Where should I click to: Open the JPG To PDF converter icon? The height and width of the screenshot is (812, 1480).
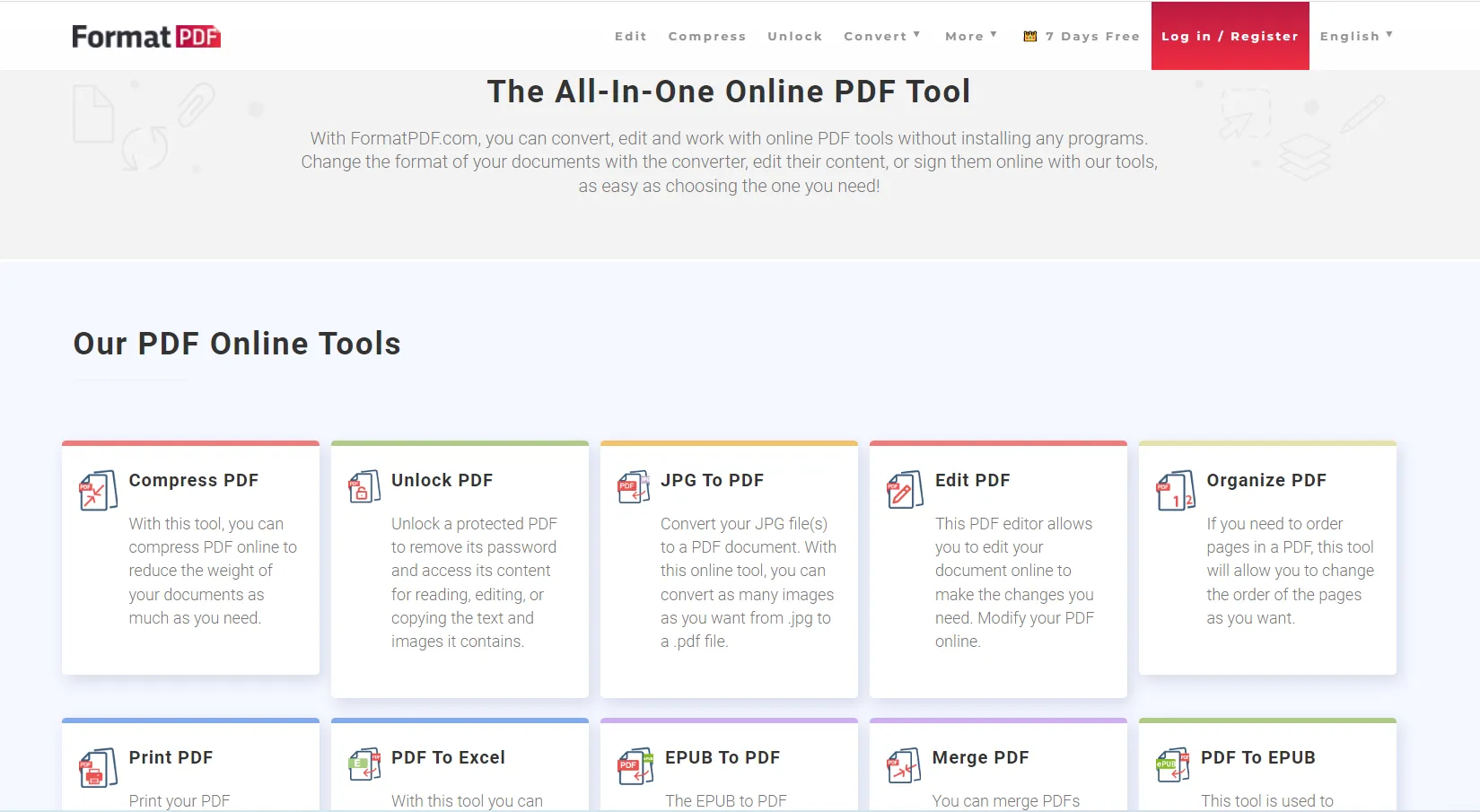click(x=633, y=487)
